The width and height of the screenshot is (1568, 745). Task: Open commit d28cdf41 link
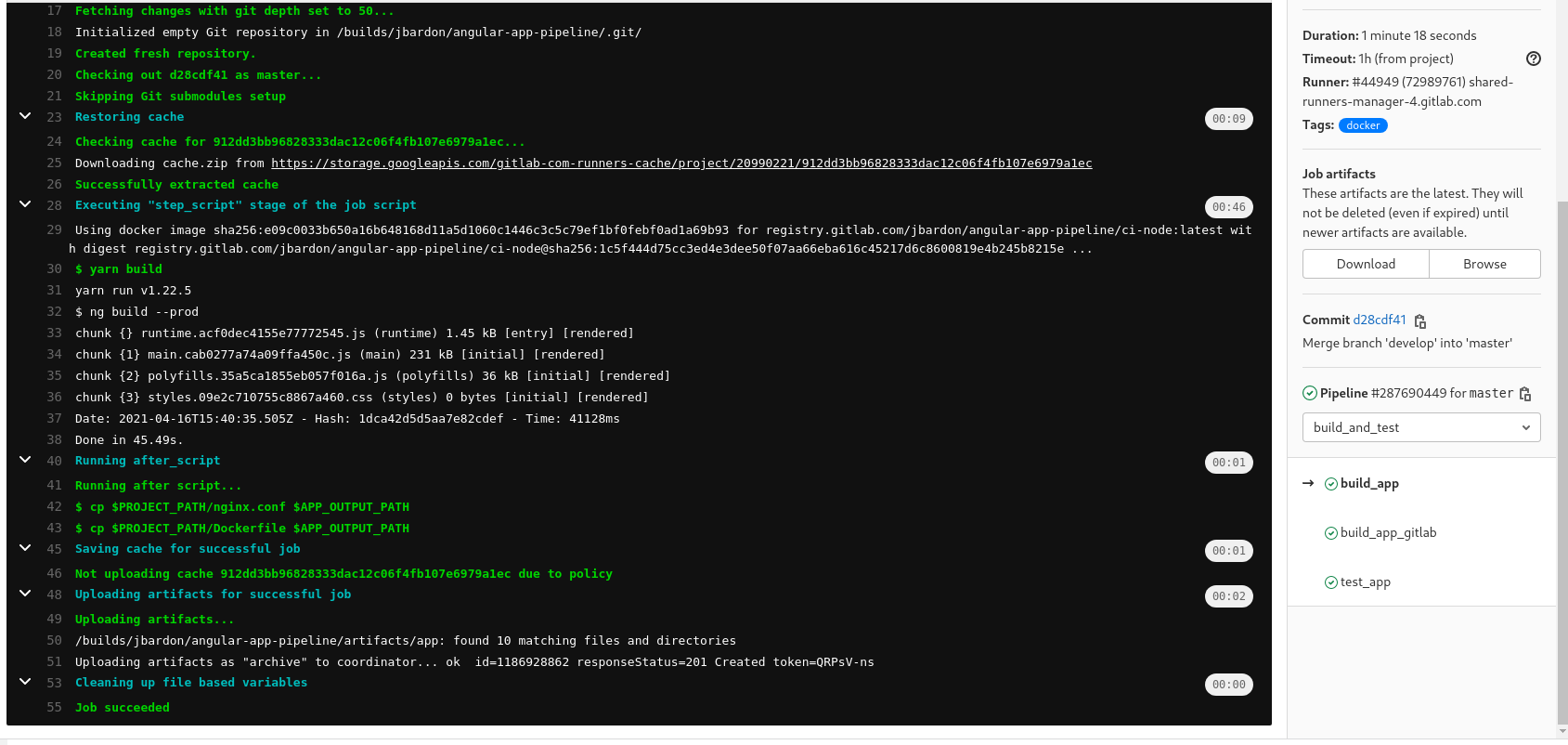(1379, 320)
